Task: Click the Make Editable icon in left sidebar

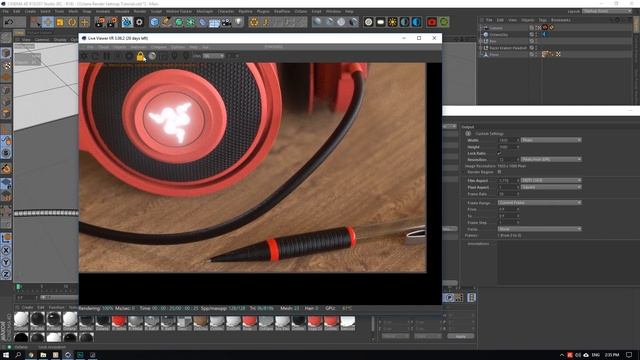Action: [x=6, y=38]
